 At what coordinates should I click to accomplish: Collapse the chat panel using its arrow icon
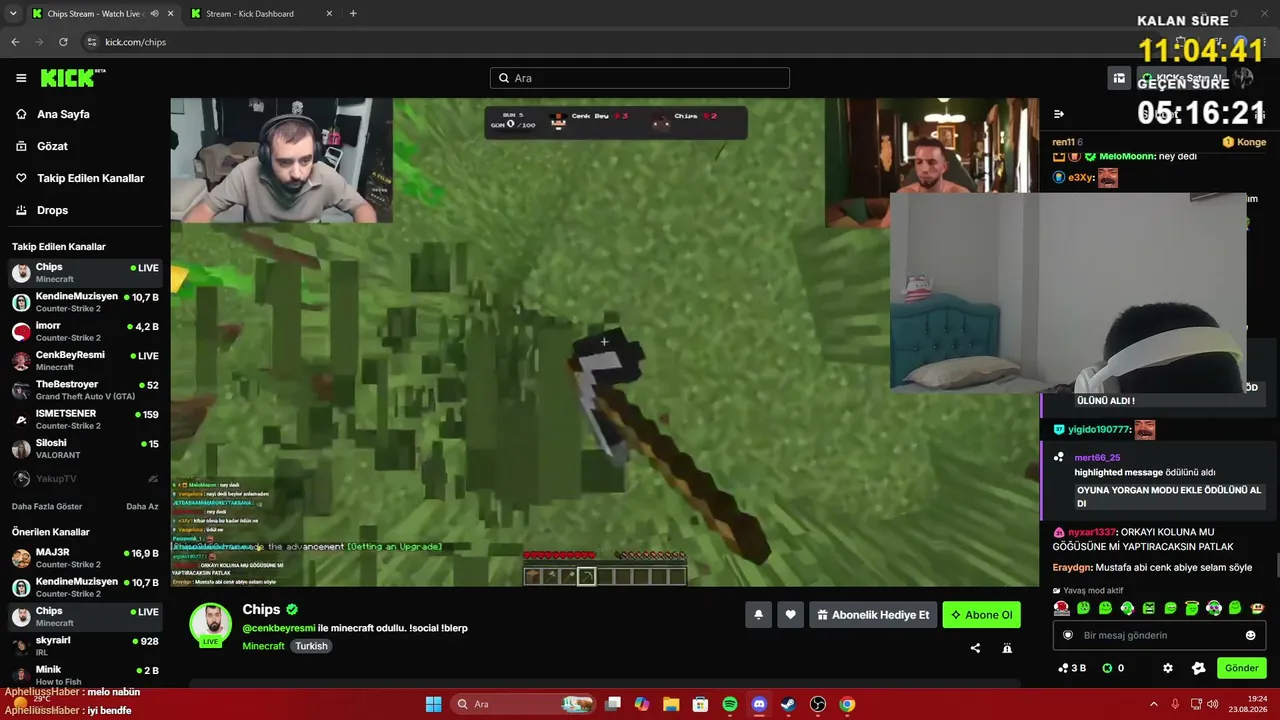tap(1059, 114)
